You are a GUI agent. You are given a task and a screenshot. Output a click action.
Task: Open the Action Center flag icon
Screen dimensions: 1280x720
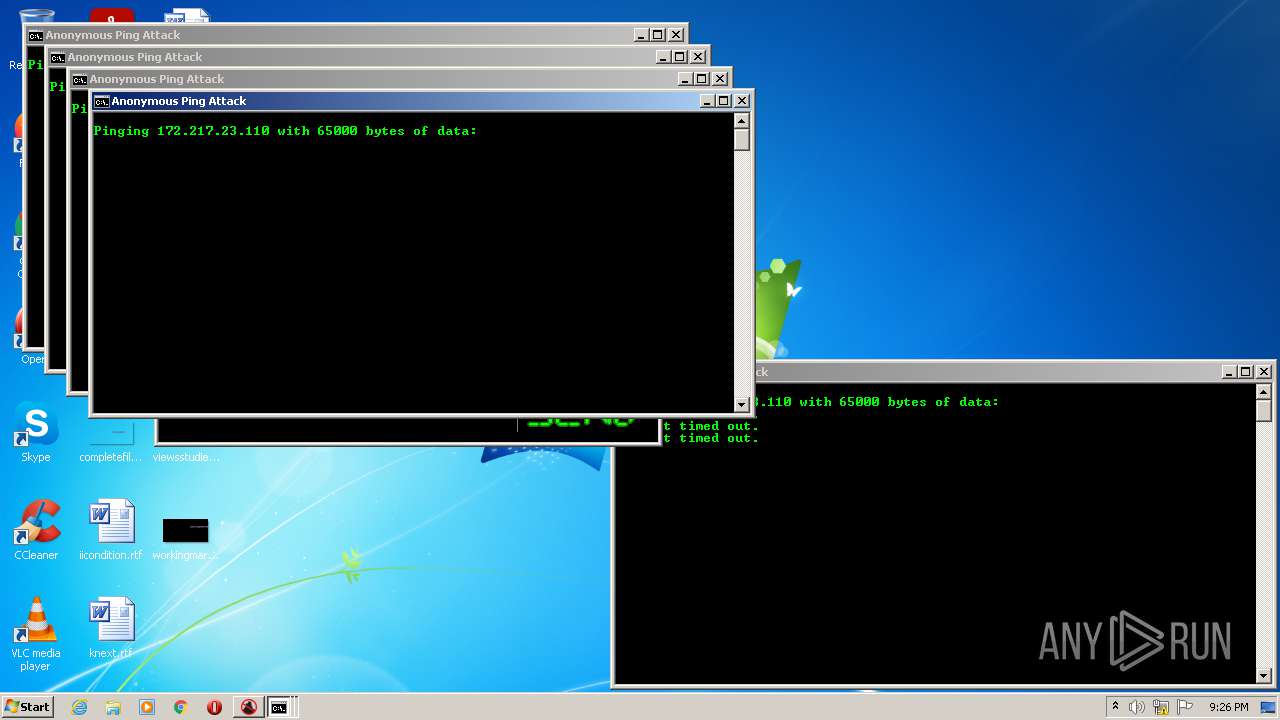pos(1185,707)
